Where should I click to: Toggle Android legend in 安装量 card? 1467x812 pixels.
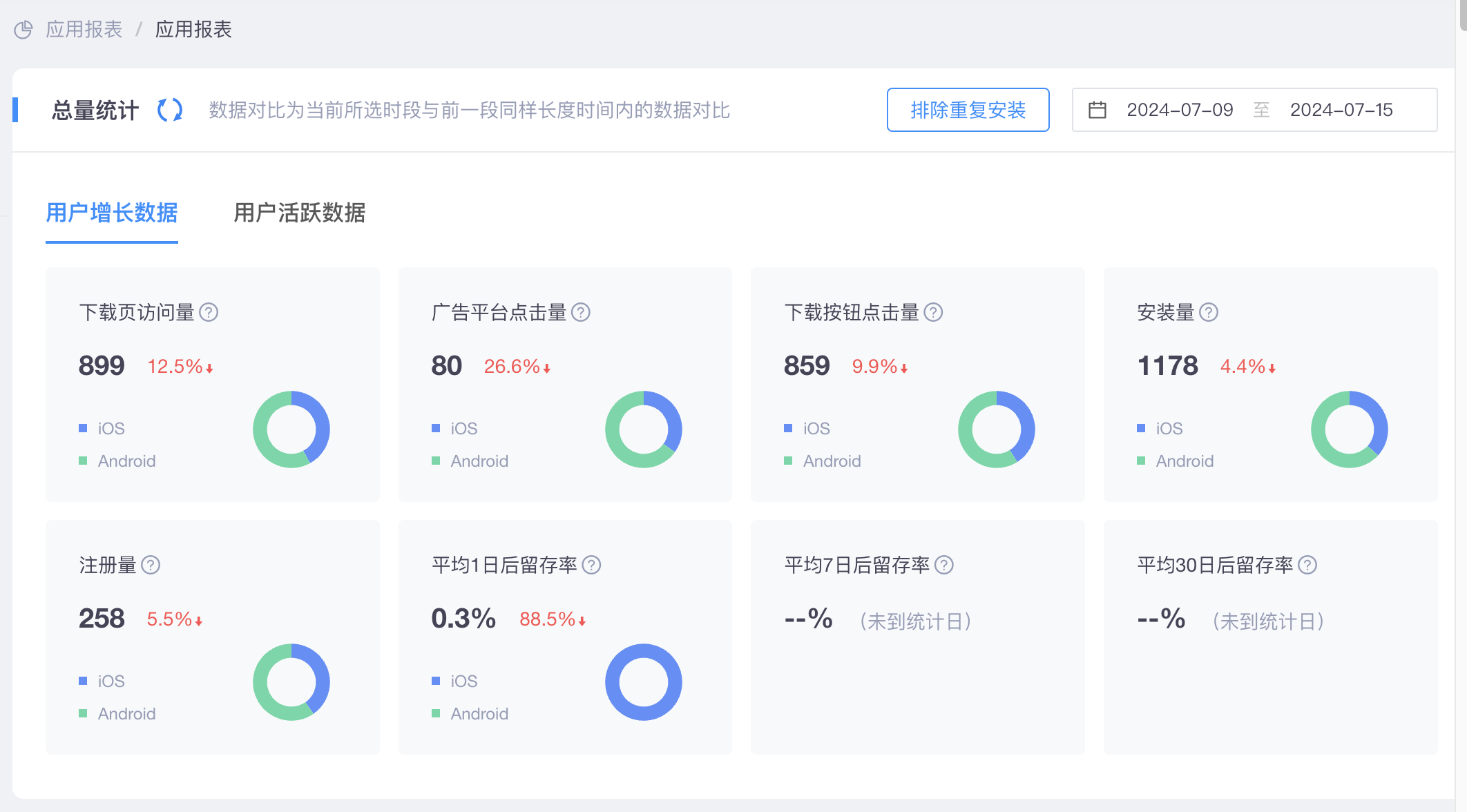1176,461
